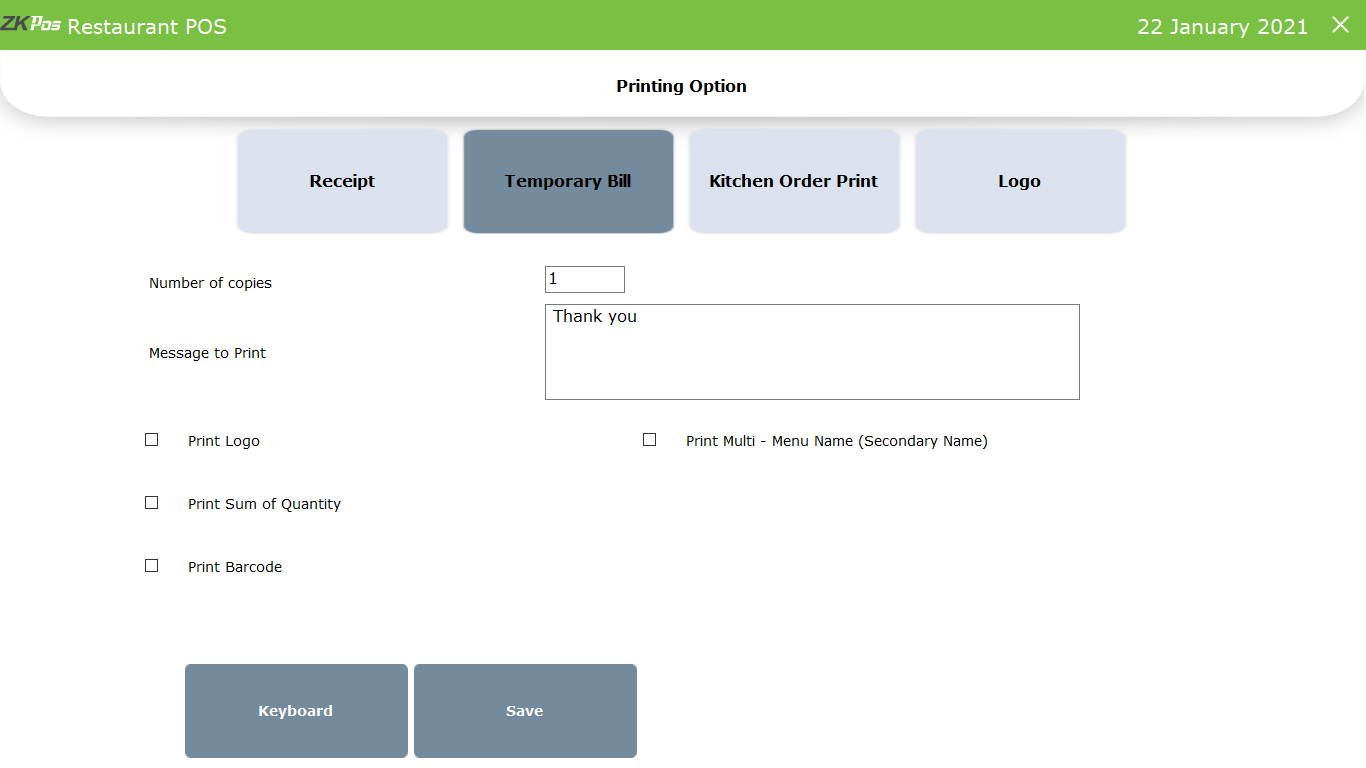Save the printing options
Screen dimensions: 1366x768
coord(525,711)
